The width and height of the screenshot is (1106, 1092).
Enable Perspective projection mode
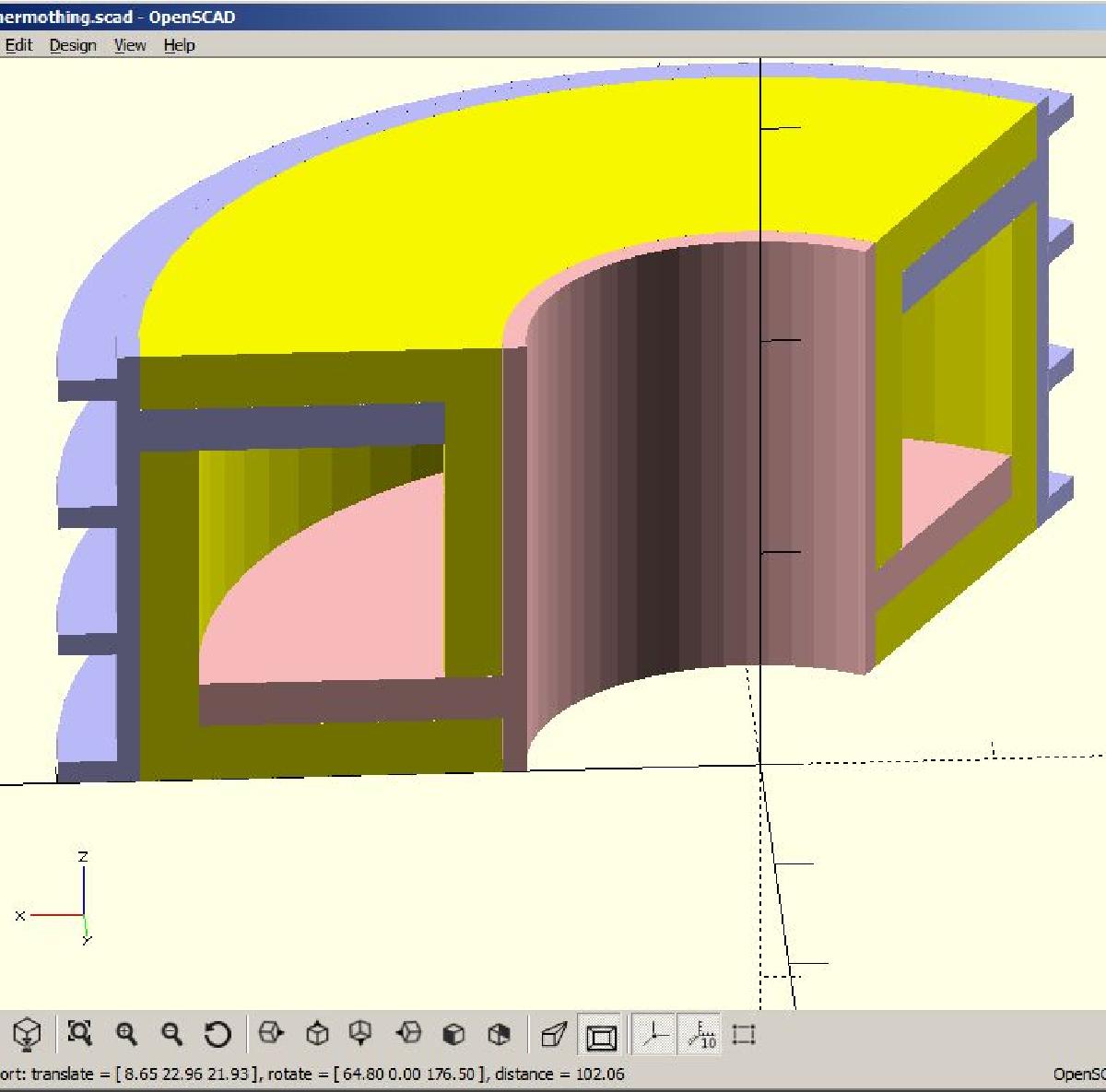pos(554,1035)
